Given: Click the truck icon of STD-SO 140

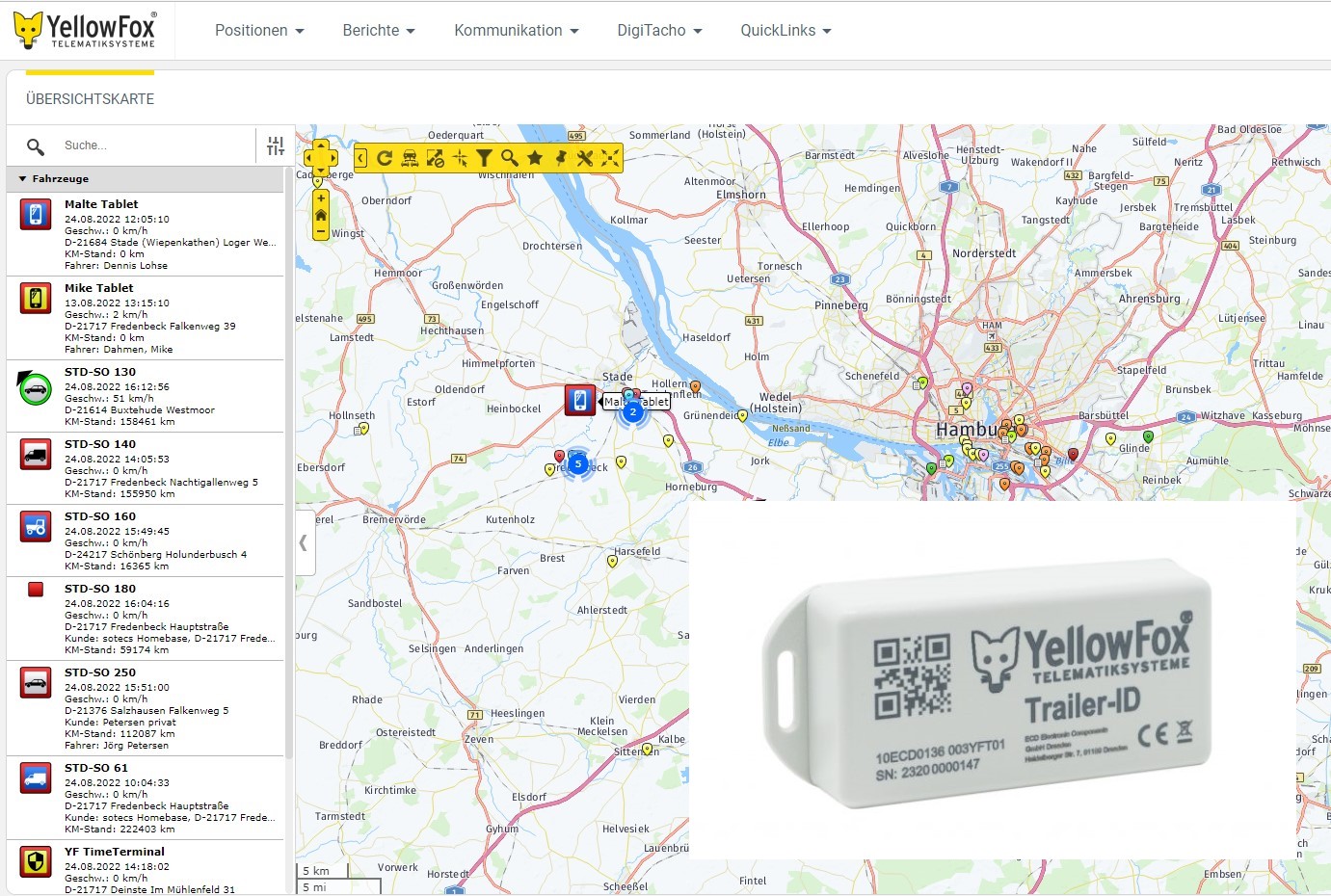Looking at the screenshot, I should click(36, 454).
